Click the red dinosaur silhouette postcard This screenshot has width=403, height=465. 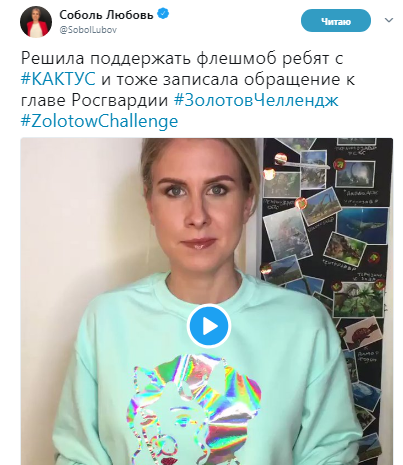click(x=363, y=332)
